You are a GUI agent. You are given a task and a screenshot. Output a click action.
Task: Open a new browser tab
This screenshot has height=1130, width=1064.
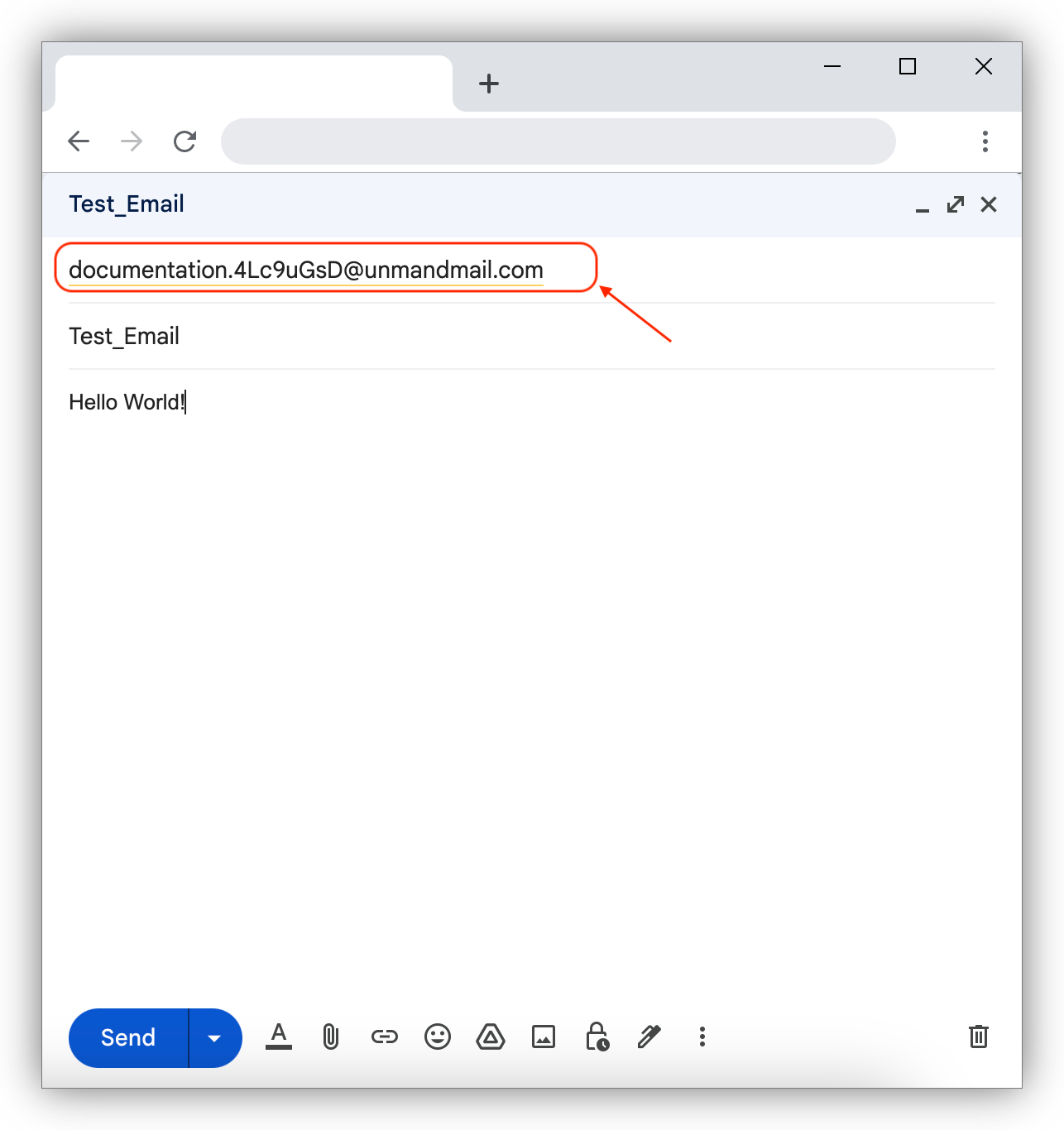[x=489, y=83]
